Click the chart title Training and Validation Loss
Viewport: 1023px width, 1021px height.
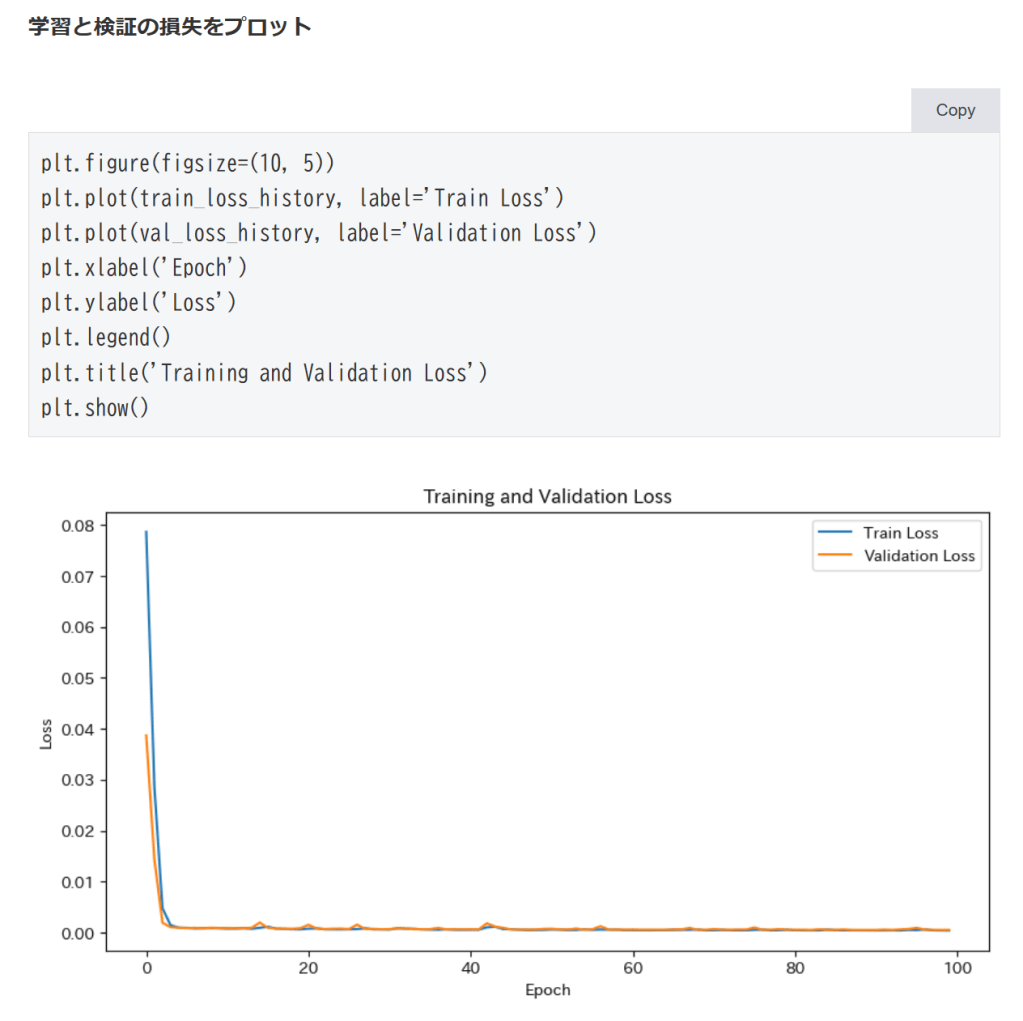pos(547,496)
